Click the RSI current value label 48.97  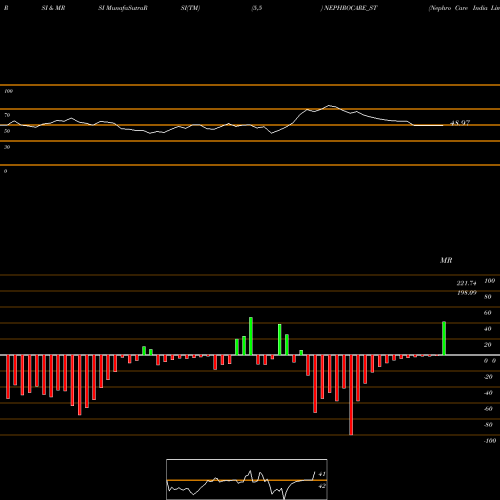click(x=460, y=123)
